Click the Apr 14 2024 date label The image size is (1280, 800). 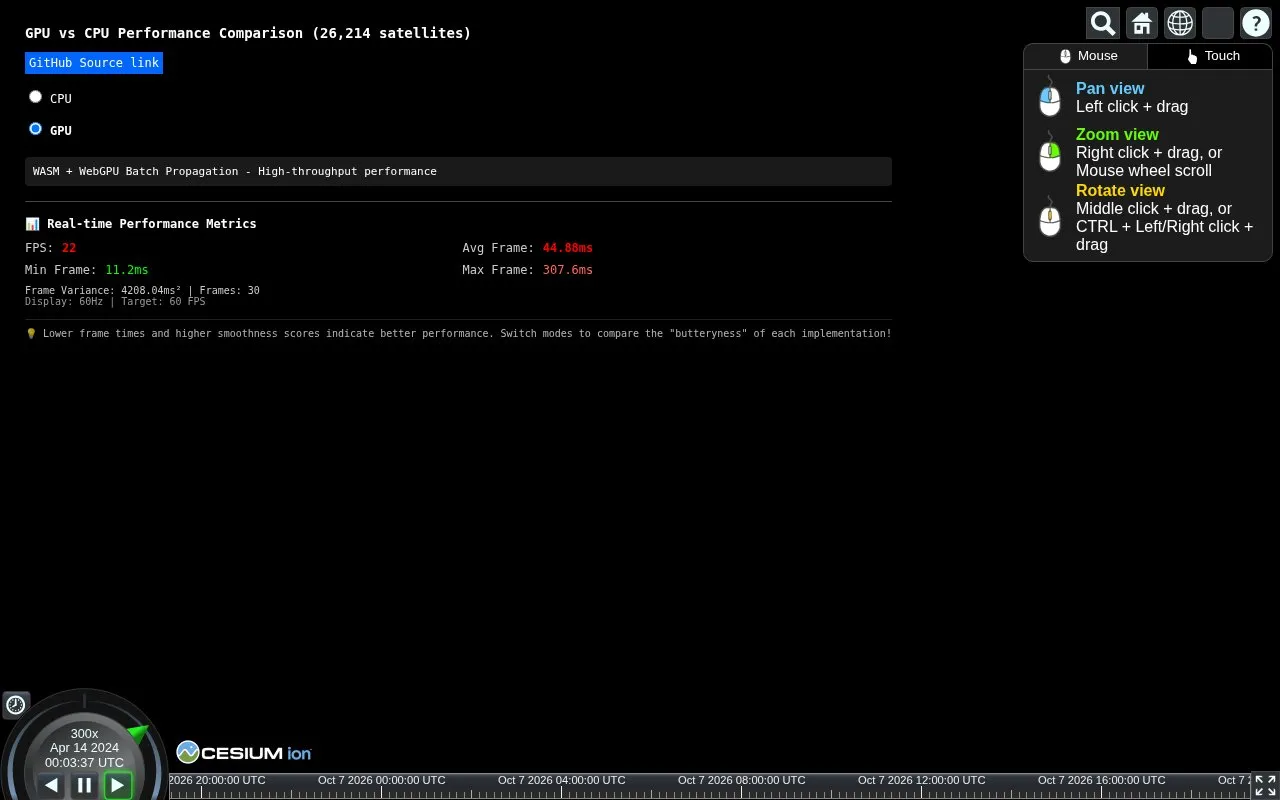84,748
